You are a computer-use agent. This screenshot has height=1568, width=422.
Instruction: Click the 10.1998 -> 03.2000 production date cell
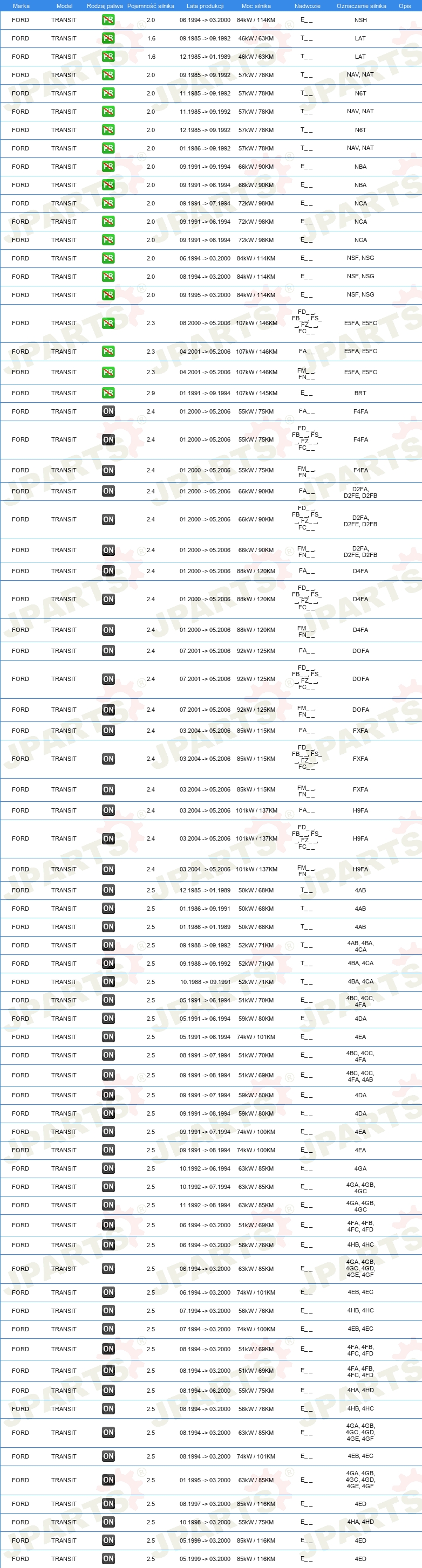click(205, 1522)
